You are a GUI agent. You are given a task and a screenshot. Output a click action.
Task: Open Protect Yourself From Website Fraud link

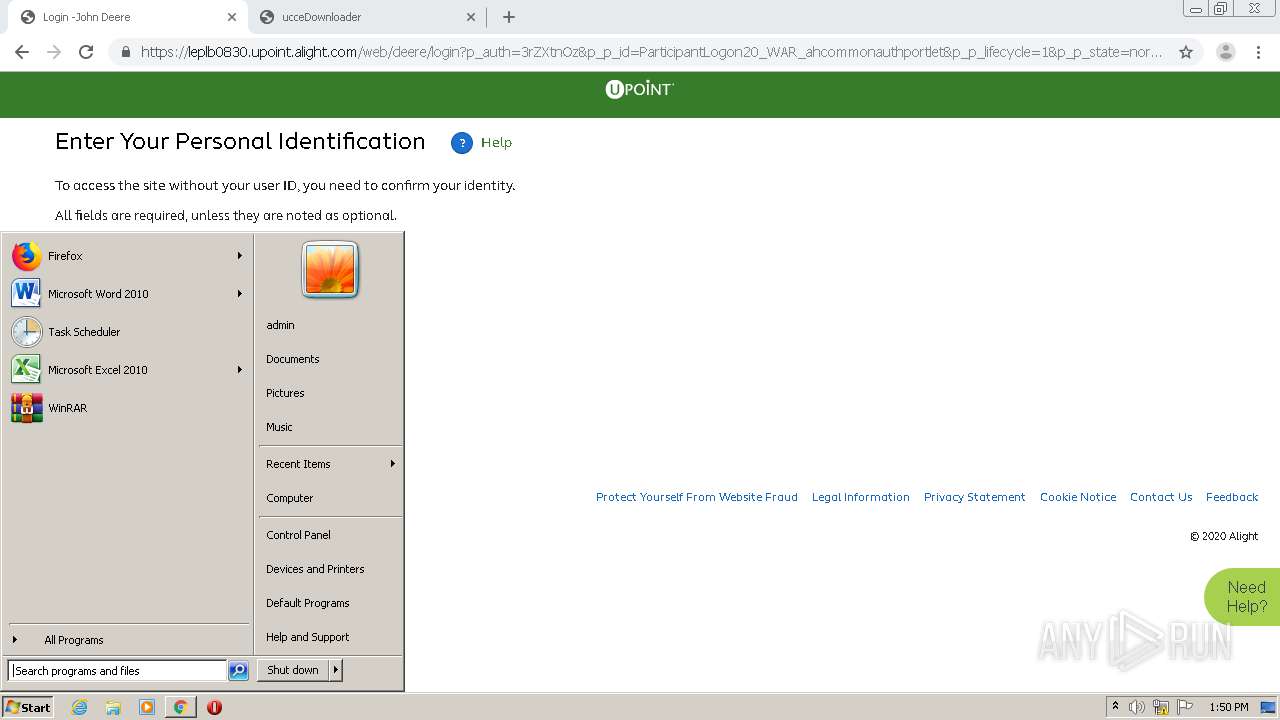pyautogui.click(x=697, y=497)
